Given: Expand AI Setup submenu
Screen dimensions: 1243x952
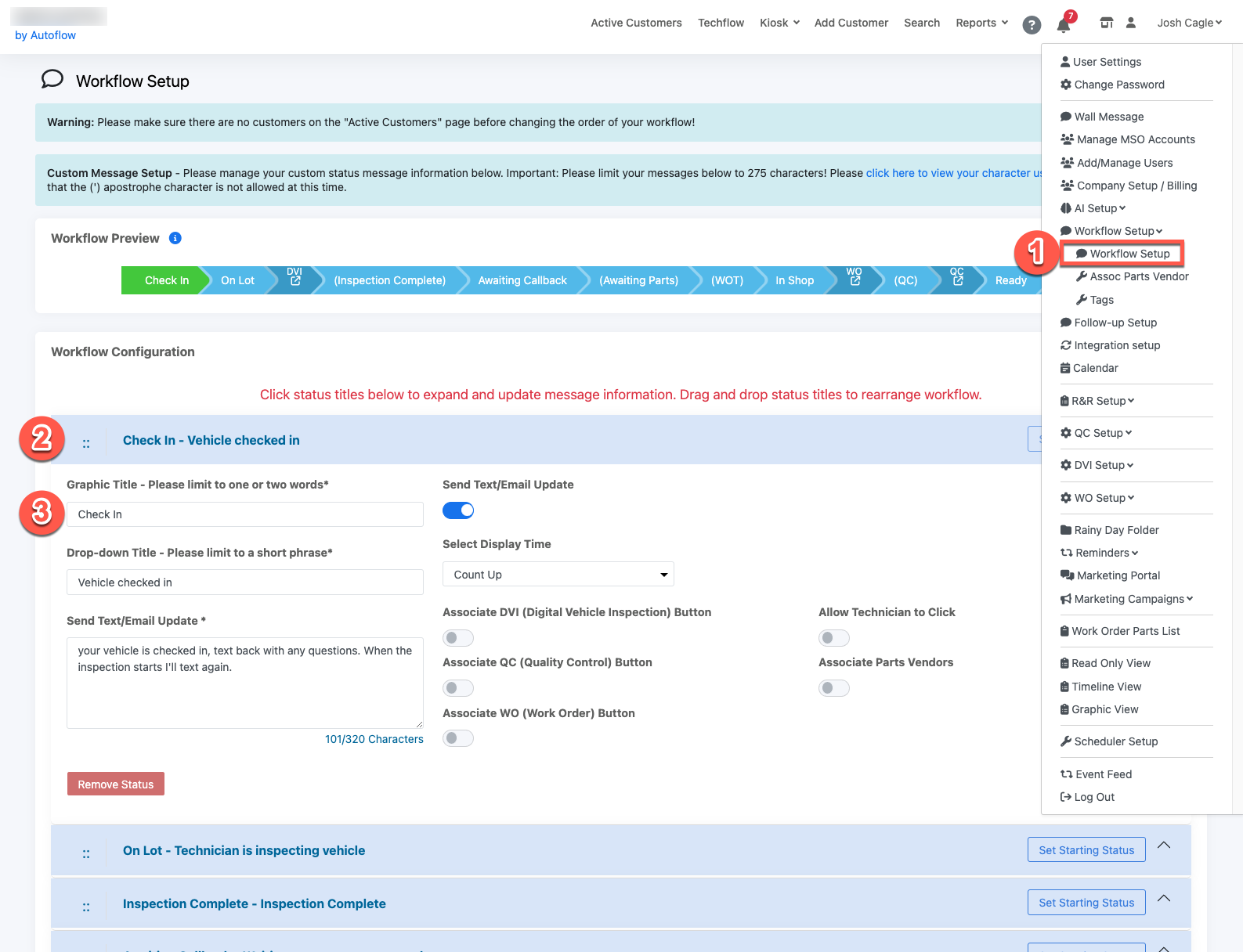Looking at the screenshot, I should coord(1093,208).
